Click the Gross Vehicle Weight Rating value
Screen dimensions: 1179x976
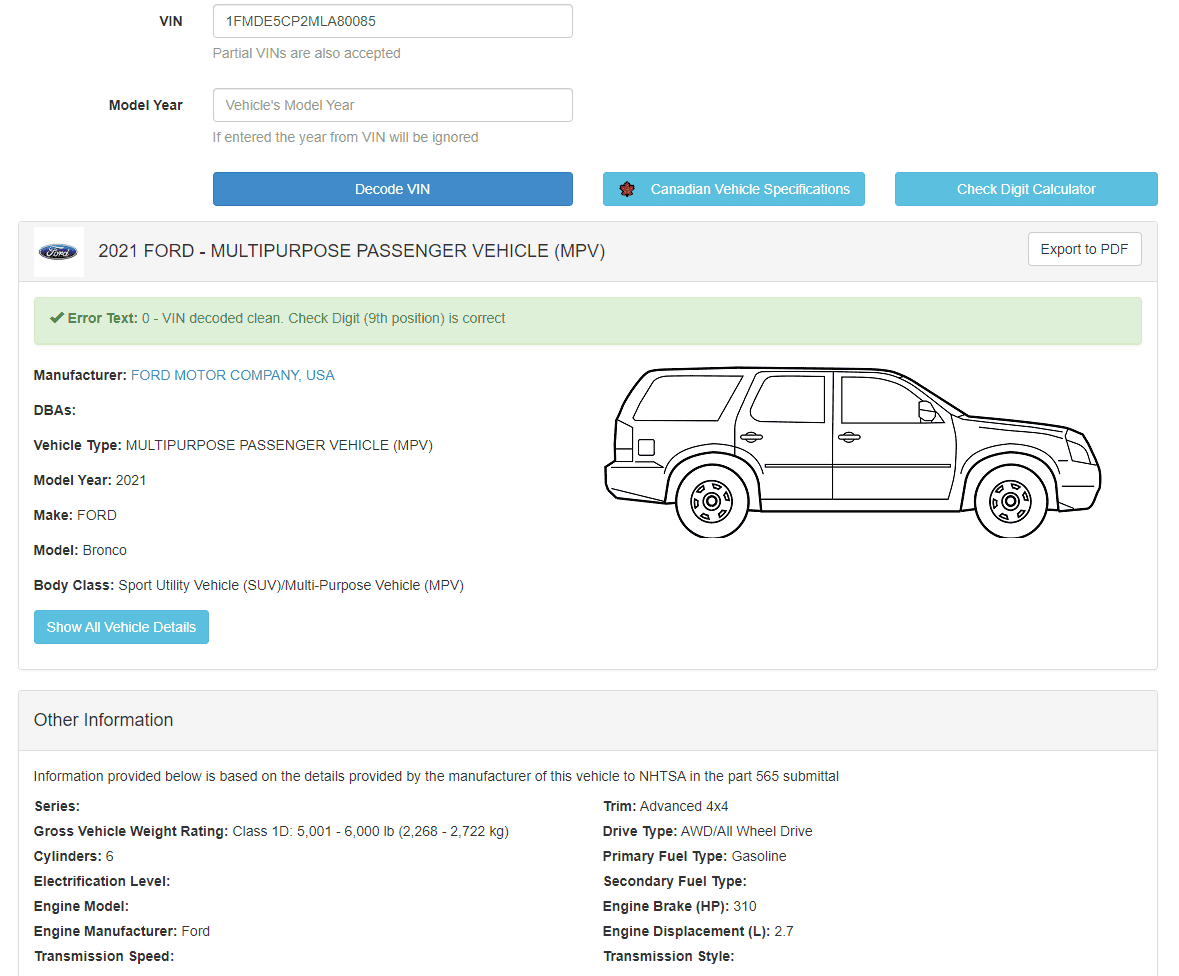(371, 831)
